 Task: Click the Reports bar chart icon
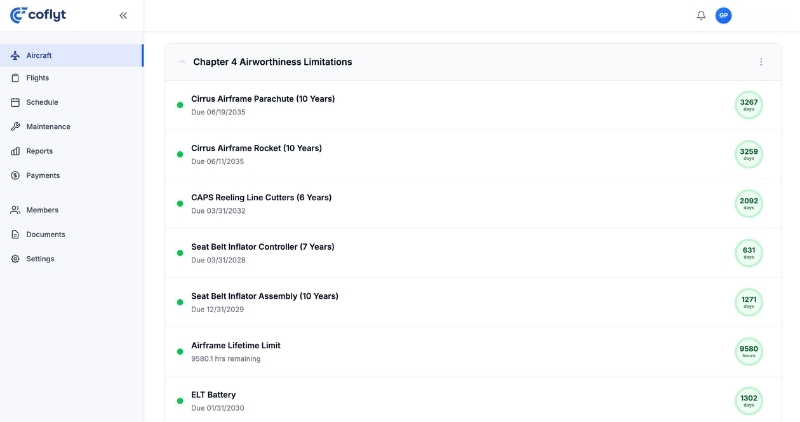coord(15,151)
